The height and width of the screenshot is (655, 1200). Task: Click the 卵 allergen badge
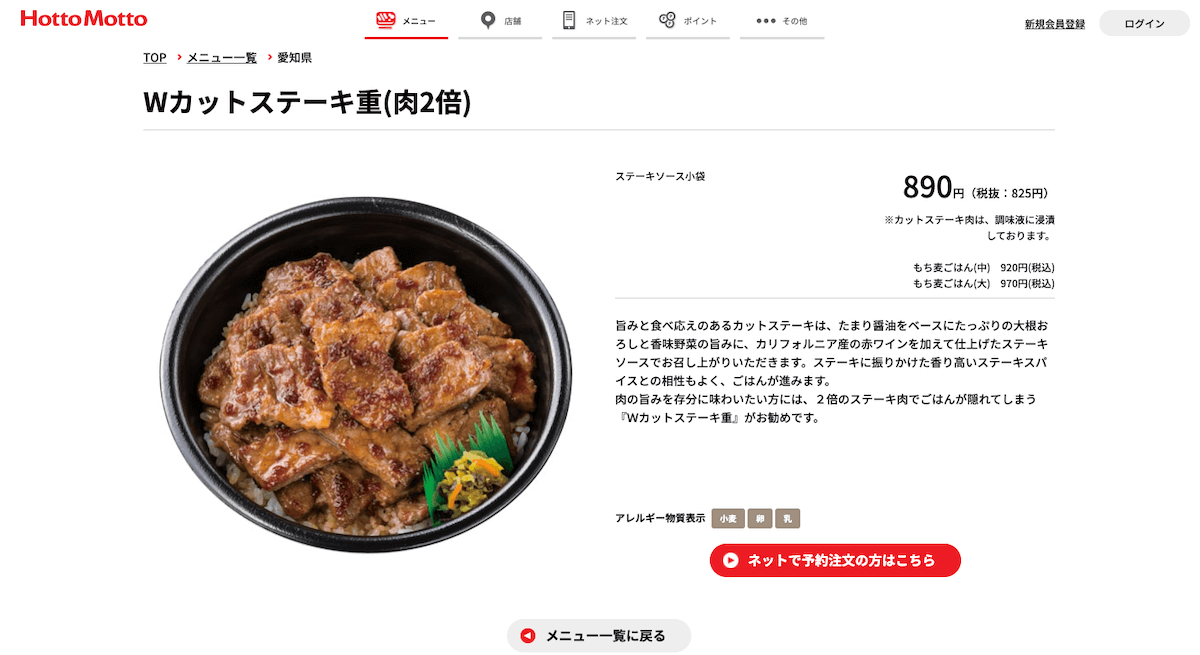pyautogui.click(x=760, y=519)
